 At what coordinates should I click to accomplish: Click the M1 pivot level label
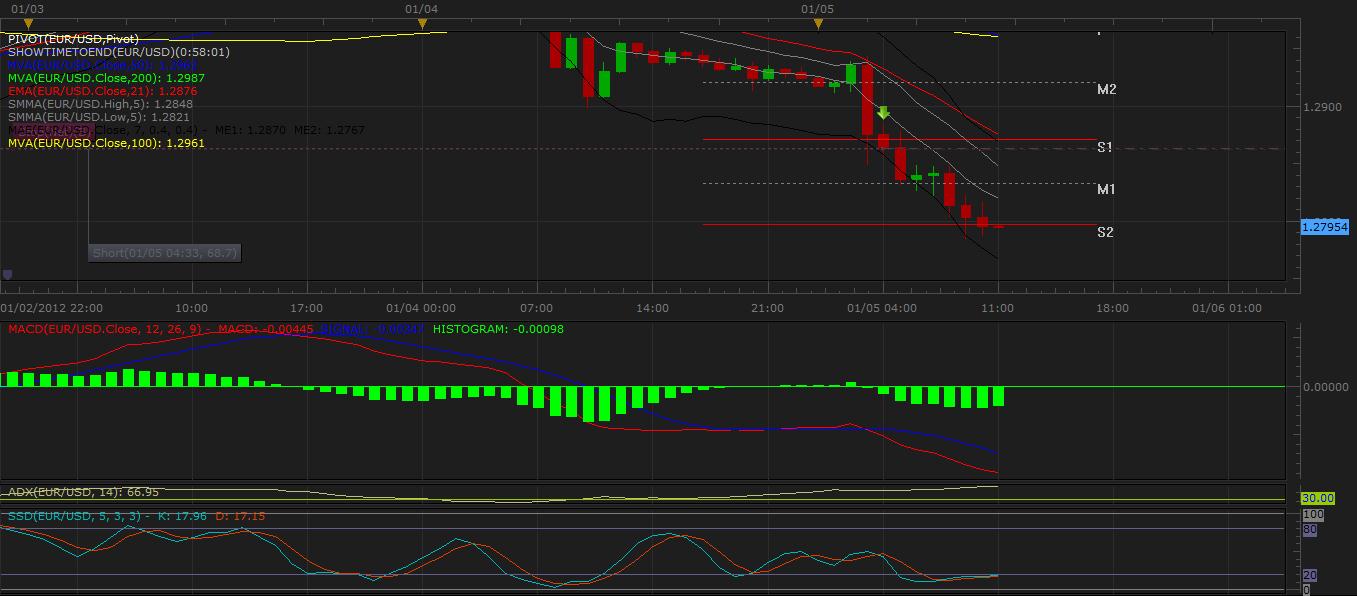pyautogui.click(x=1106, y=189)
